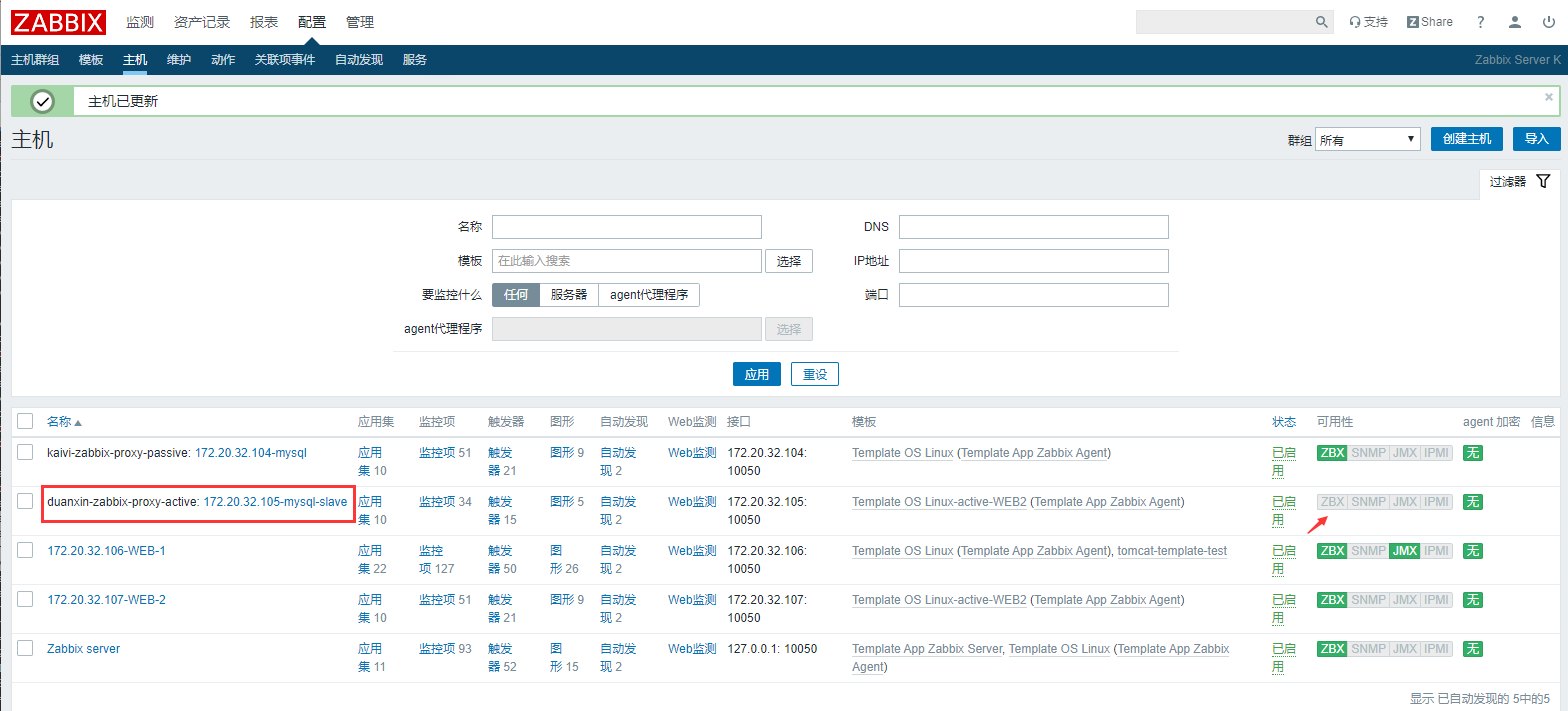
Task: Focus the 端口 filter input
Action: point(1034,295)
